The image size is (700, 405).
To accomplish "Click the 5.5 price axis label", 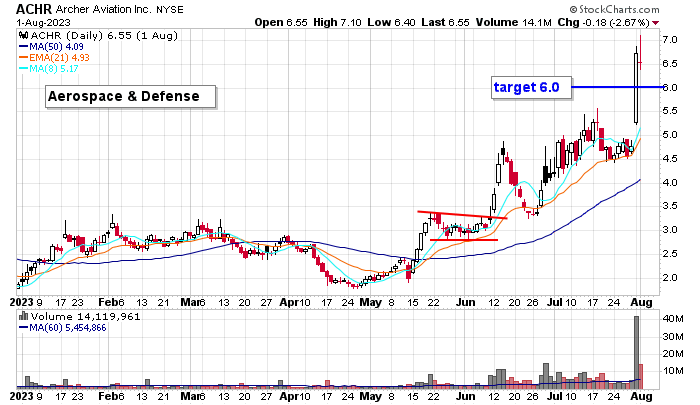I will tap(670, 111).
